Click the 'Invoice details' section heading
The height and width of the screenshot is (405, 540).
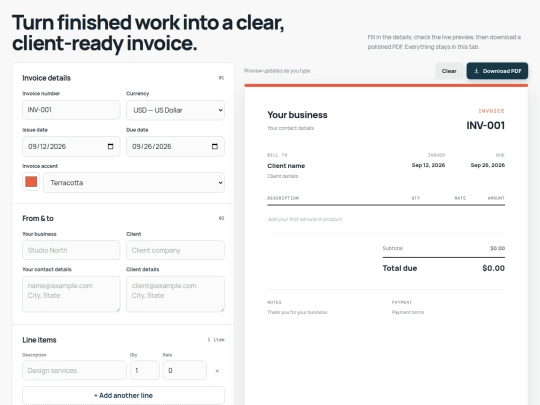point(46,78)
